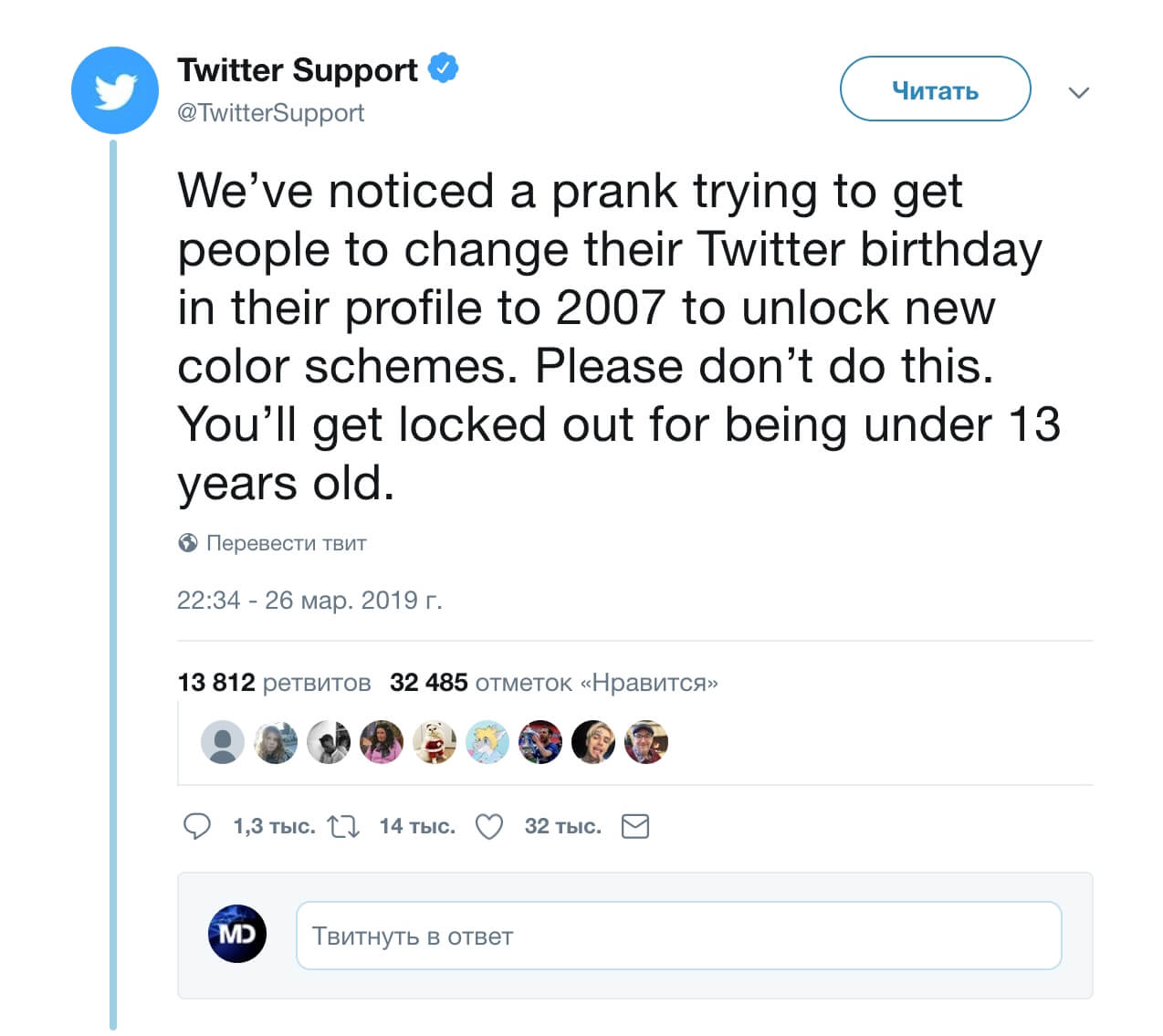Image resolution: width=1163 pixels, height=1036 pixels.
Task: Click the envelope direct message icon
Action: (x=634, y=827)
